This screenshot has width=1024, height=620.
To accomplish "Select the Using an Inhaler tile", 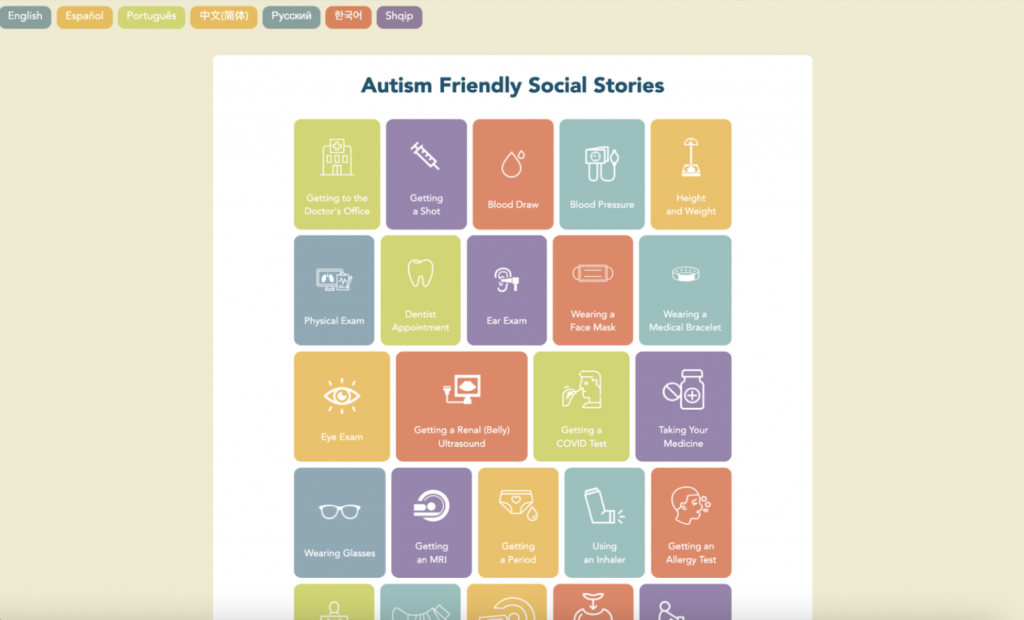I will coord(604,523).
